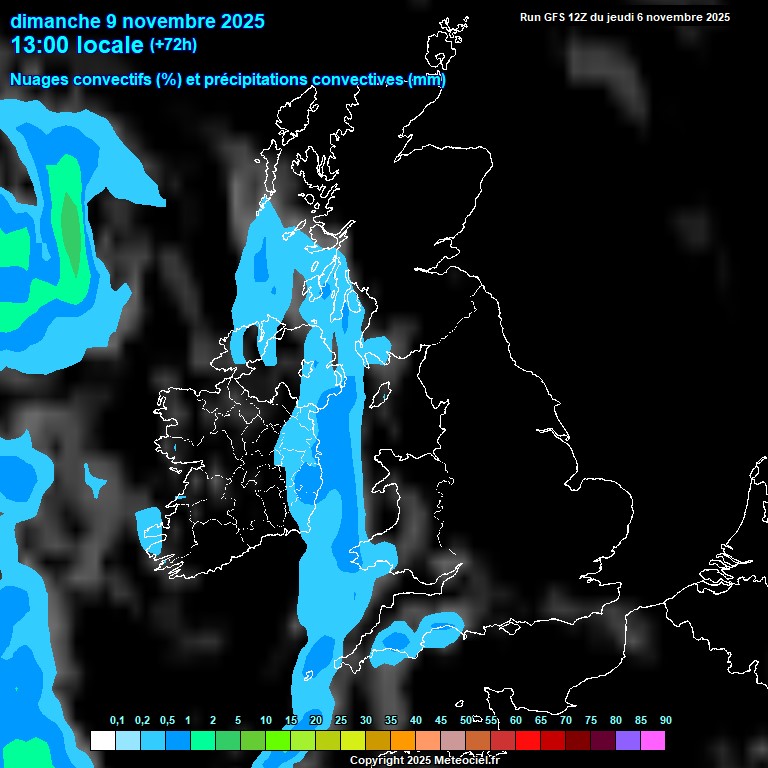Click the legend value label '50'
Viewport: 768px width, 768px height.
tap(466, 721)
